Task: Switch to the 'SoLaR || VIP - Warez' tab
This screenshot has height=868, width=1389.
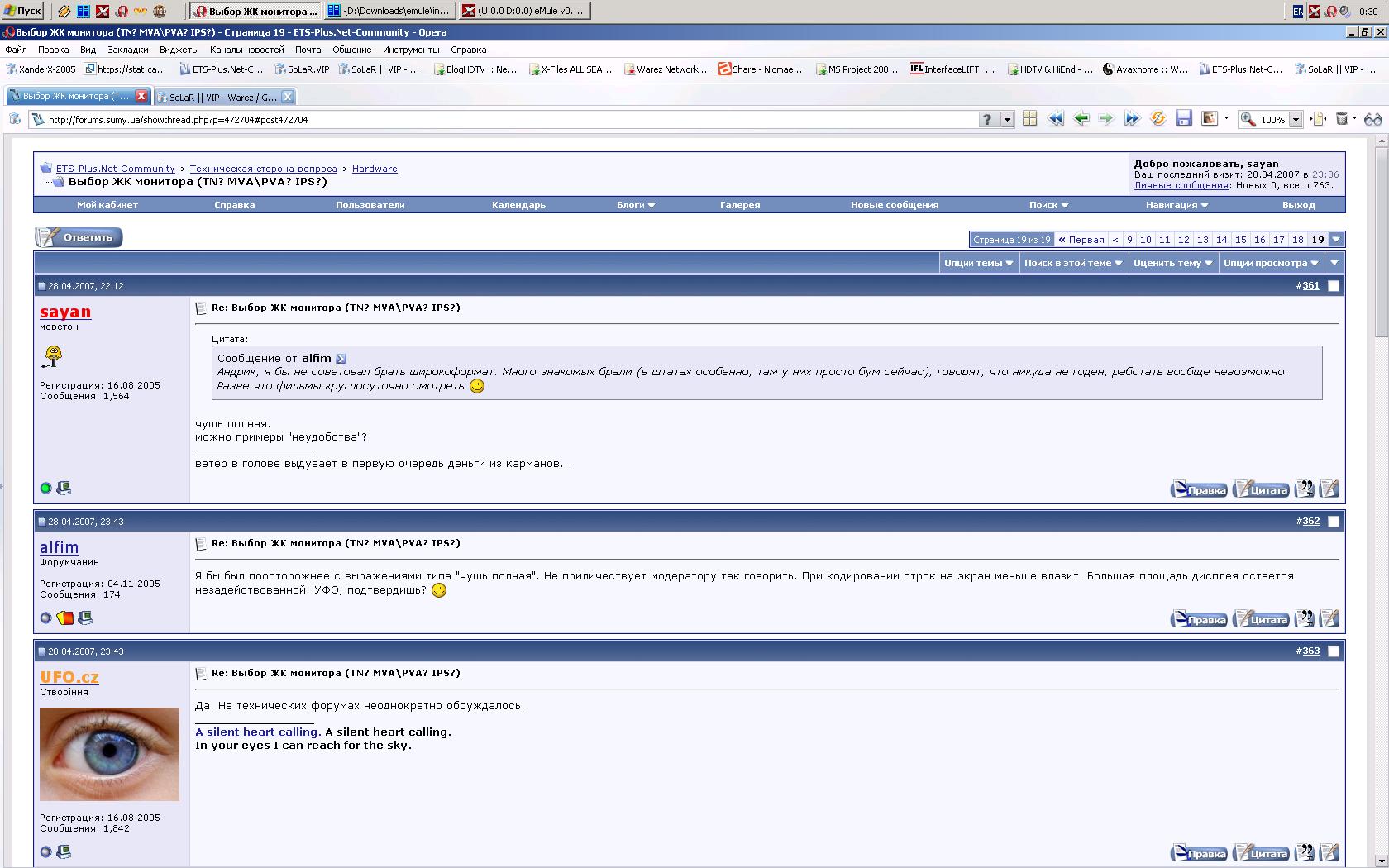Action: [x=222, y=97]
